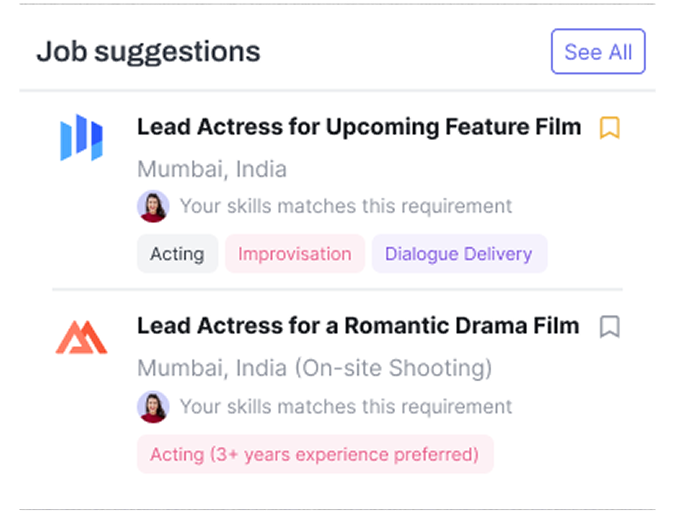This screenshot has height=513, width=675.
Task: Select the Acting 3+ years experience tag
Action: click(315, 454)
